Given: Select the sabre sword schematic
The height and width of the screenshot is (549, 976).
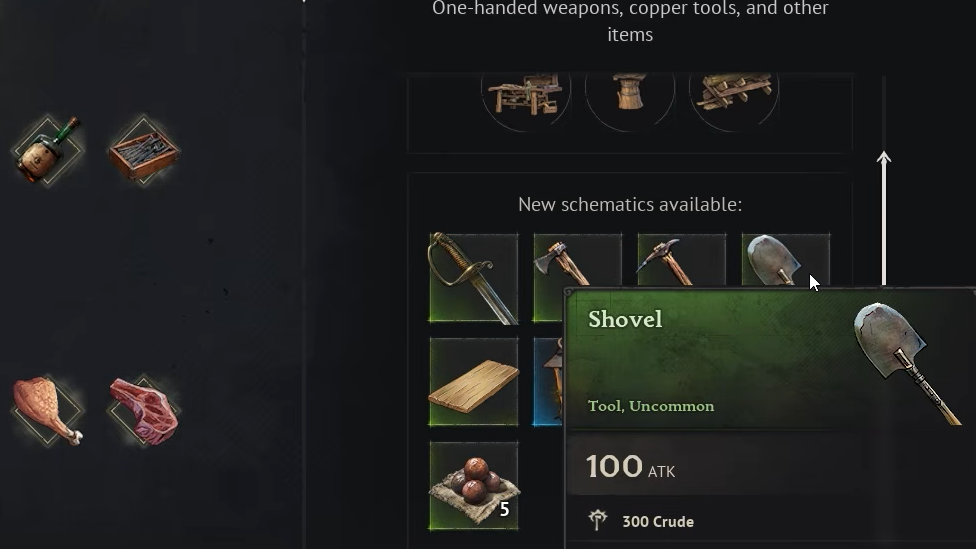Looking at the screenshot, I should [x=473, y=278].
